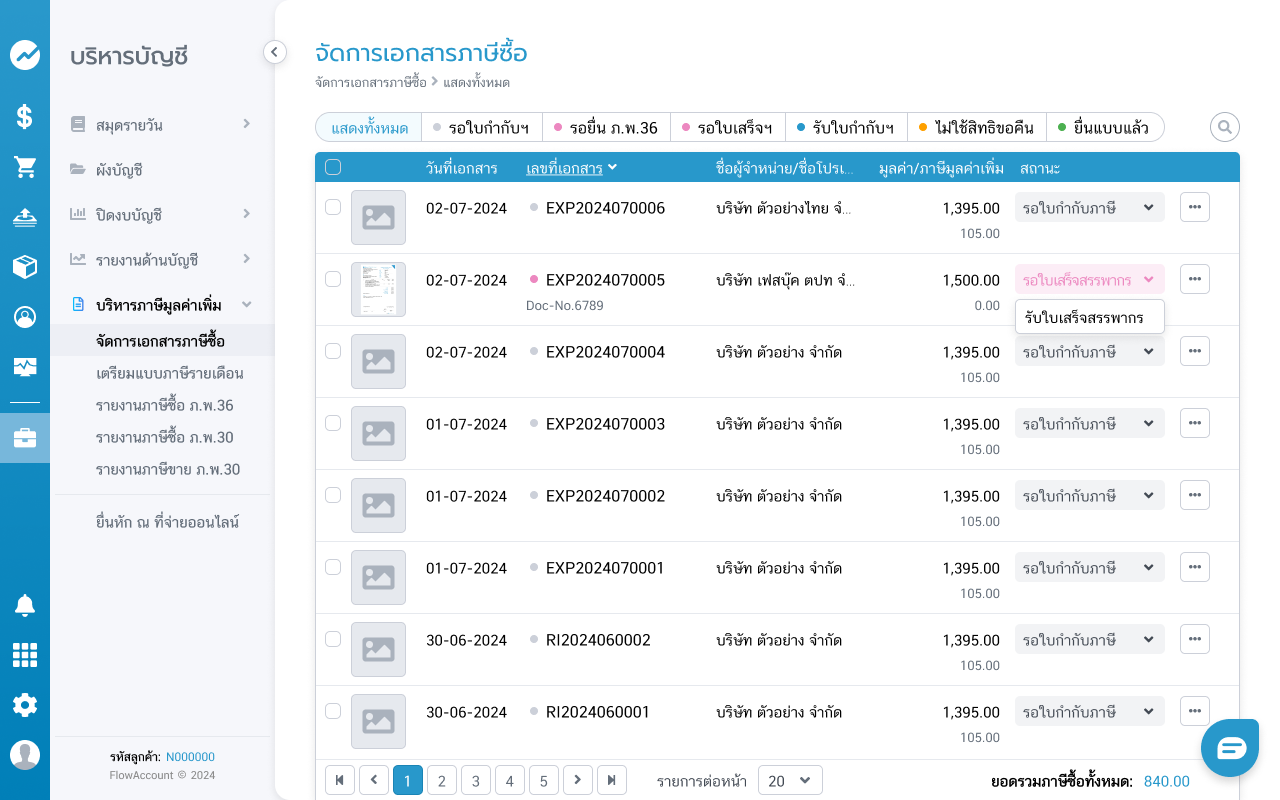1280x800 pixels.
Task: Open the shopping cart icon in sidebar
Action: click(x=25, y=167)
